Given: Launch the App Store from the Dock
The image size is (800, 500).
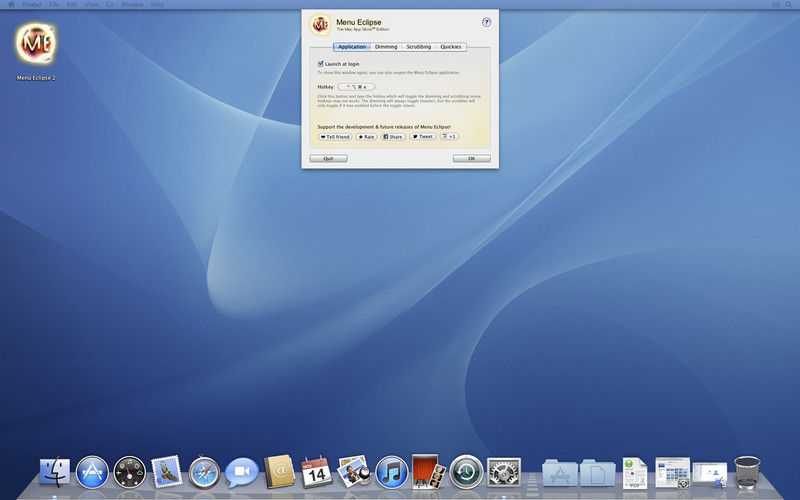Looking at the screenshot, I should [92, 472].
